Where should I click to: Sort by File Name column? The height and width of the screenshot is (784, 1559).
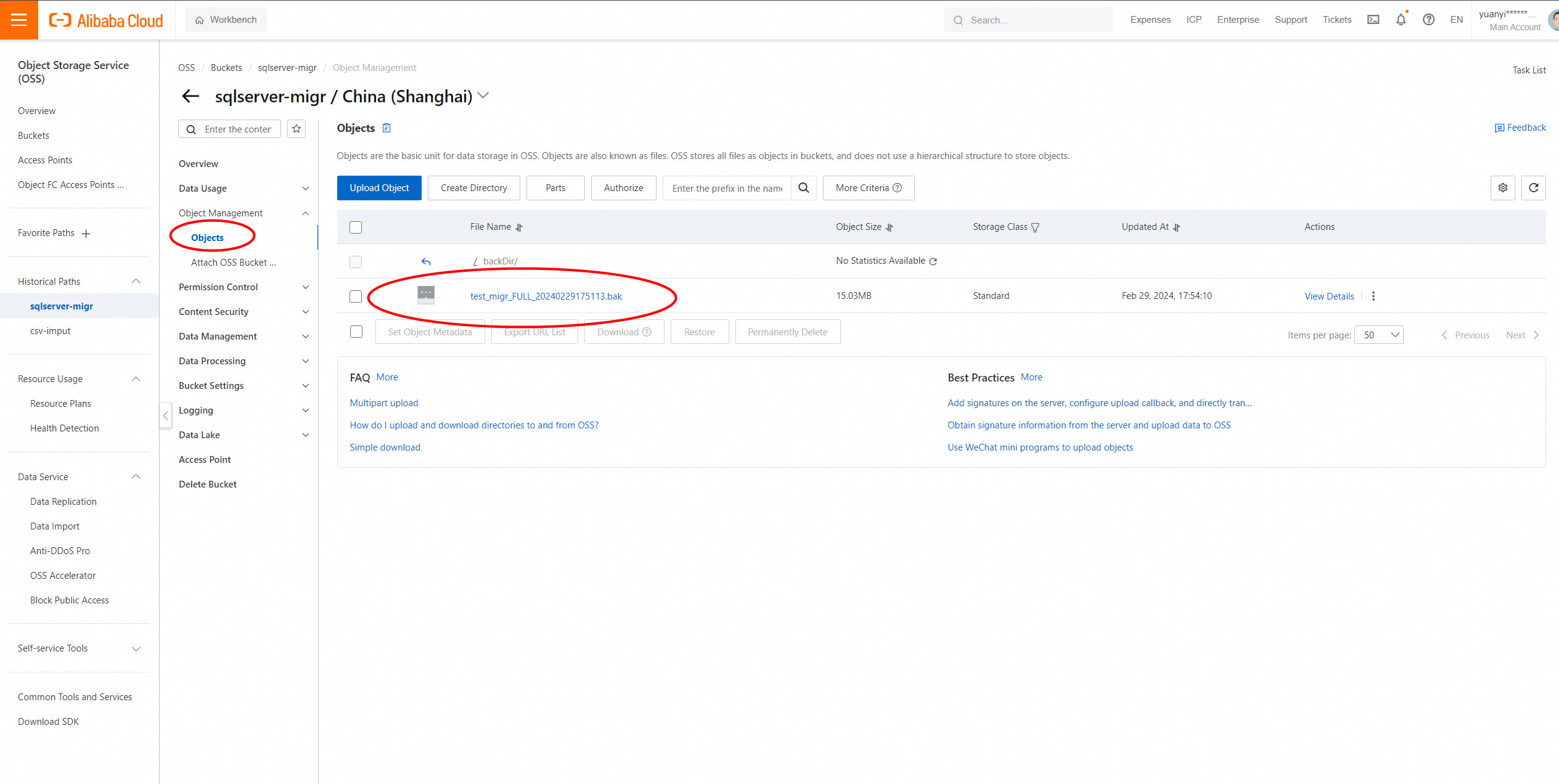519,227
